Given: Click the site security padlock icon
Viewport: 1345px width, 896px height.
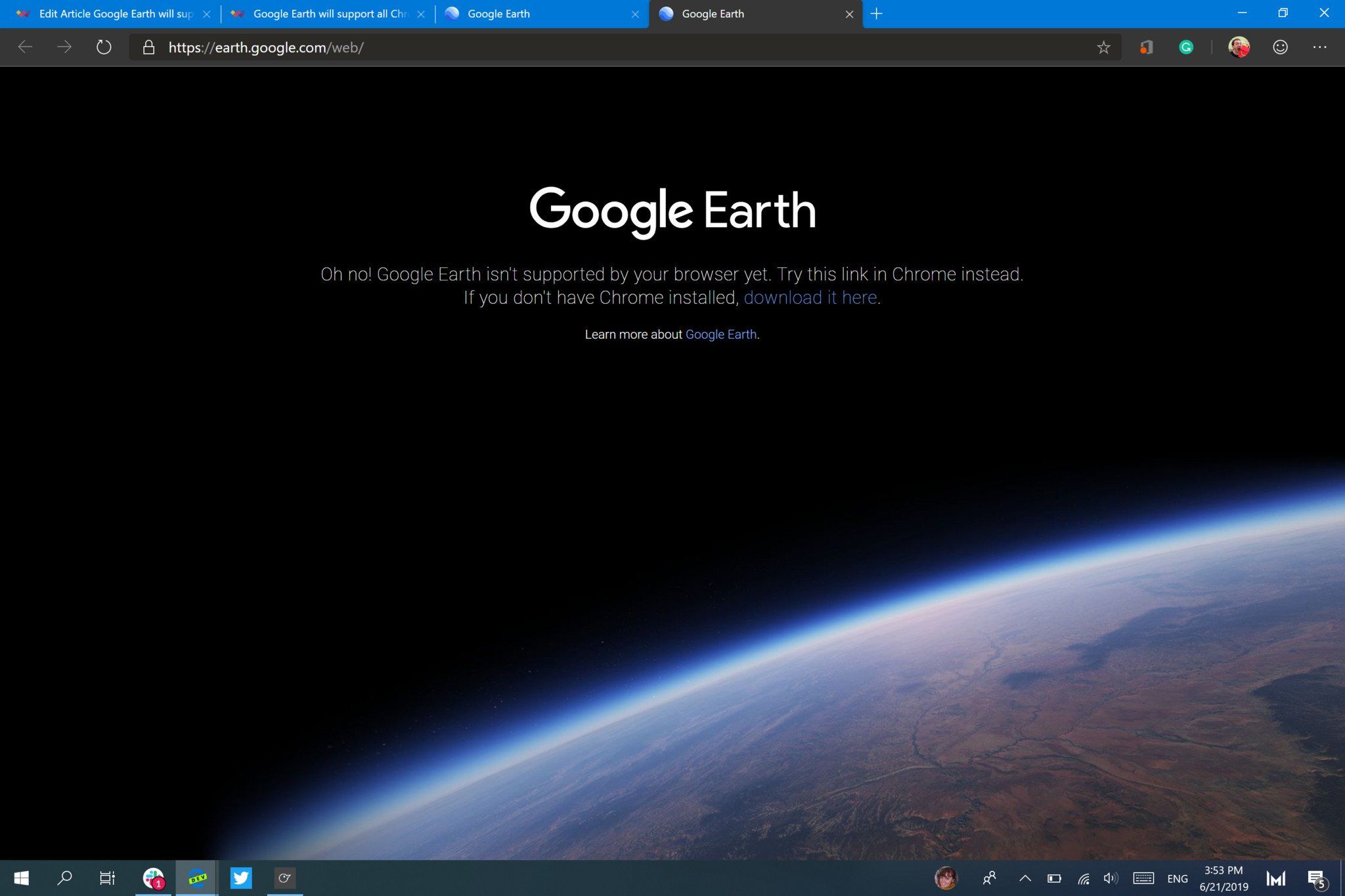Looking at the screenshot, I should (x=148, y=47).
